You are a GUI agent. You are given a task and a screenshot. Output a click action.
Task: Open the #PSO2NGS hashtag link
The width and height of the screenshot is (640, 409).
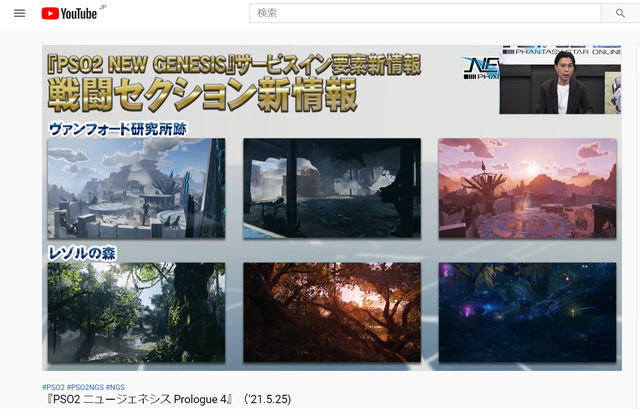pyautogui.click(x=85, y=387)
